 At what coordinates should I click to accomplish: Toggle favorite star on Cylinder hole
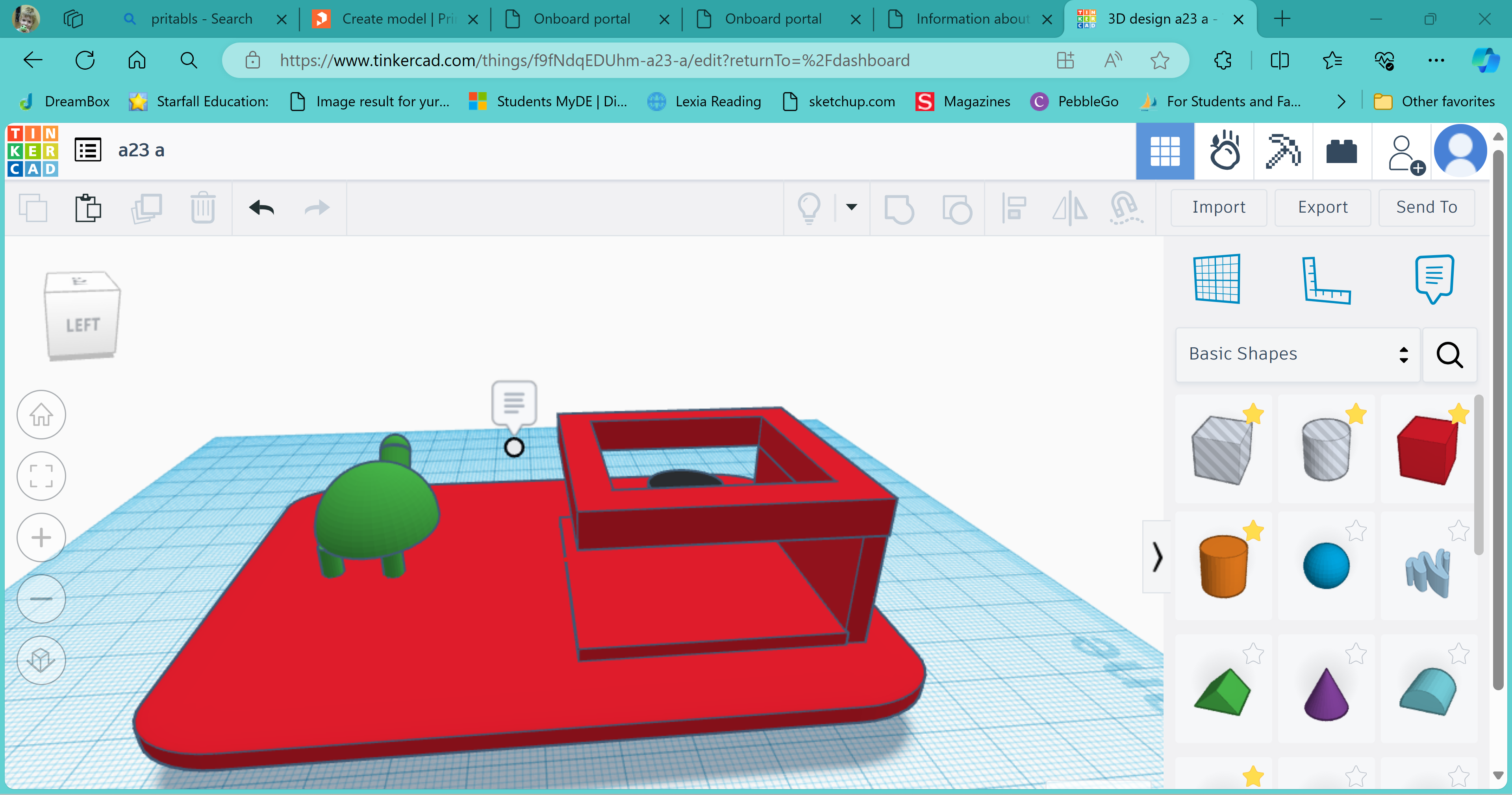coord(1356,414)
